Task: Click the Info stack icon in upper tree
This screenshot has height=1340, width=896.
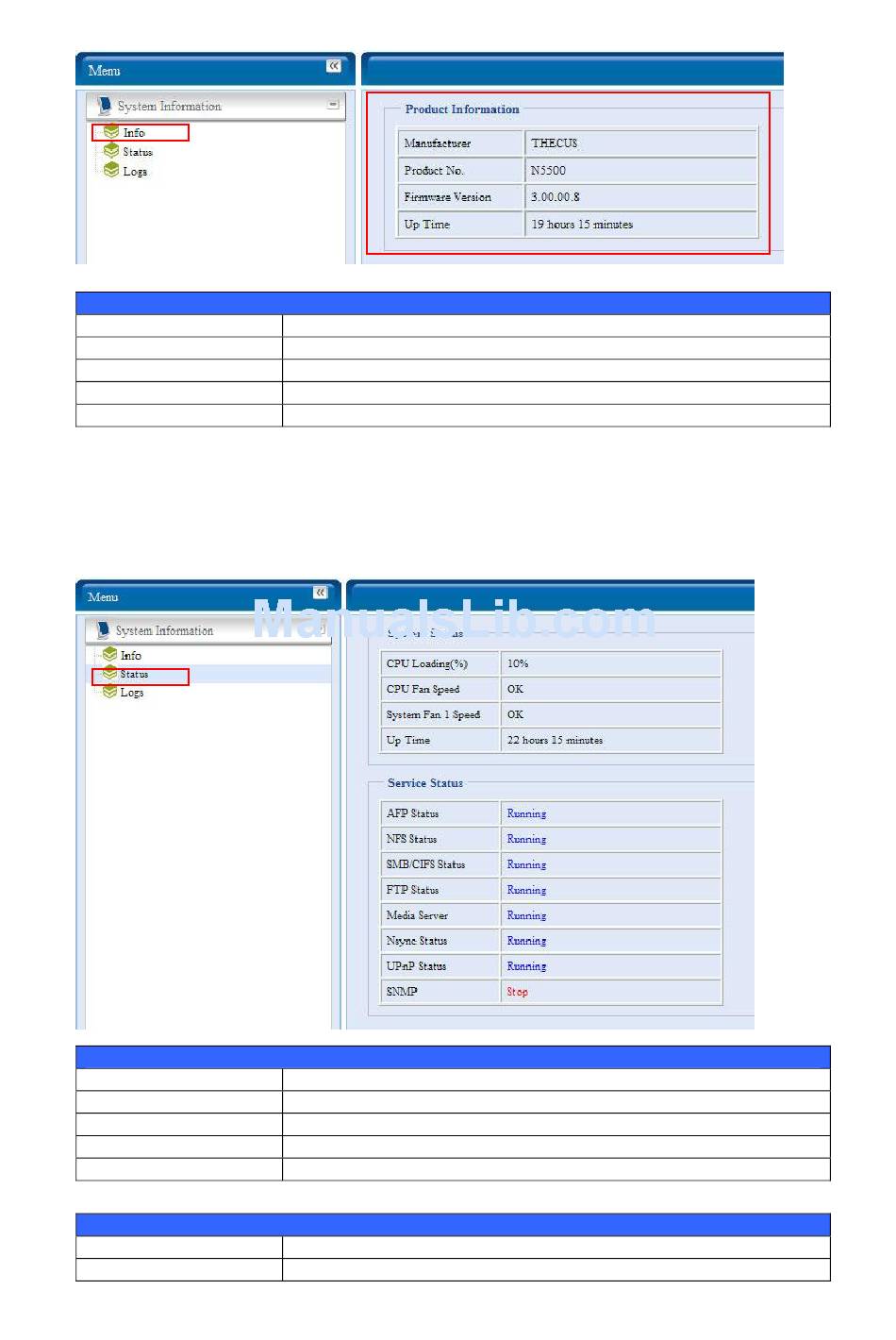Action: [x=111, y=132]
